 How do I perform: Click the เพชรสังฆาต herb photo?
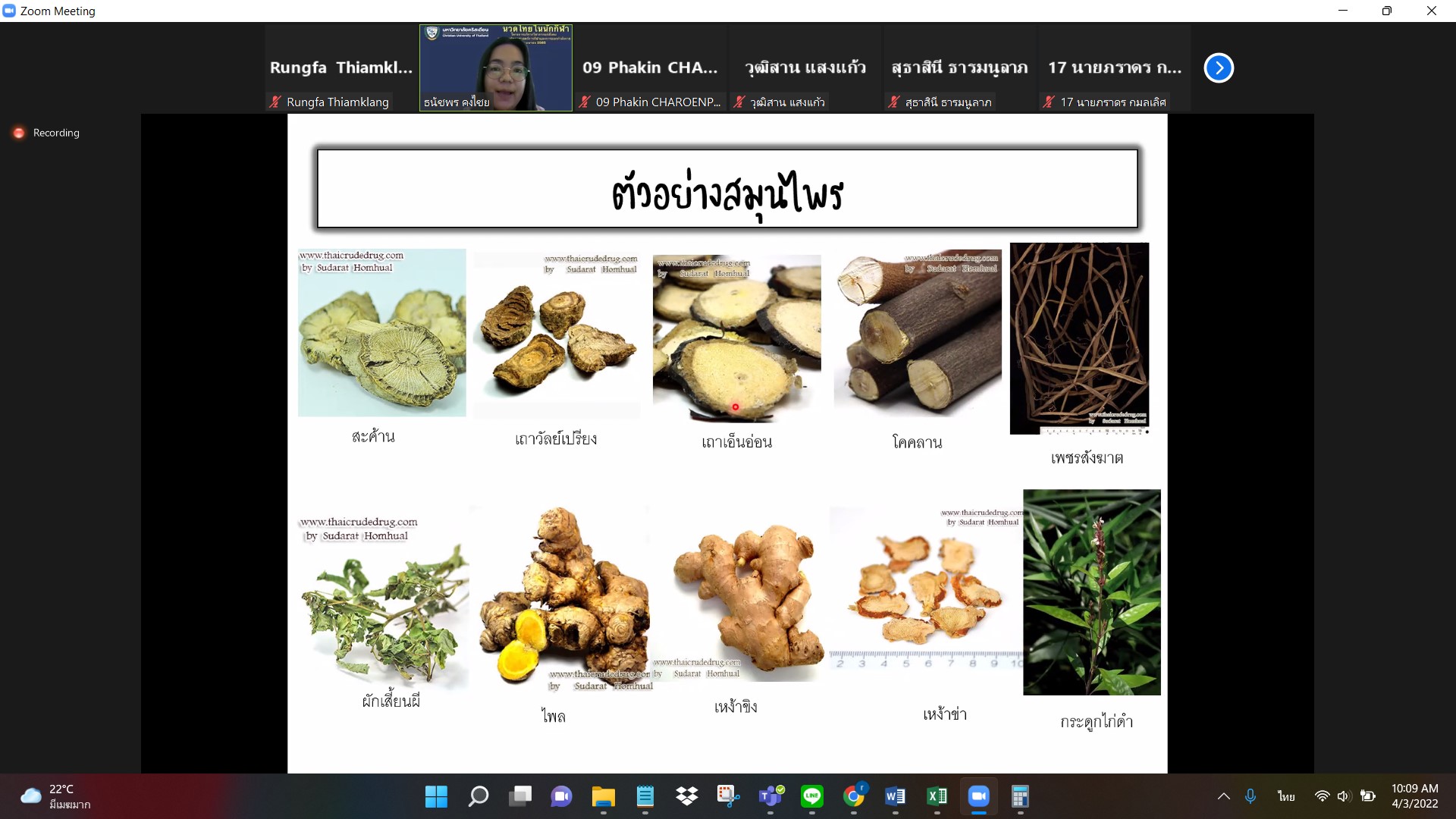1079,338
